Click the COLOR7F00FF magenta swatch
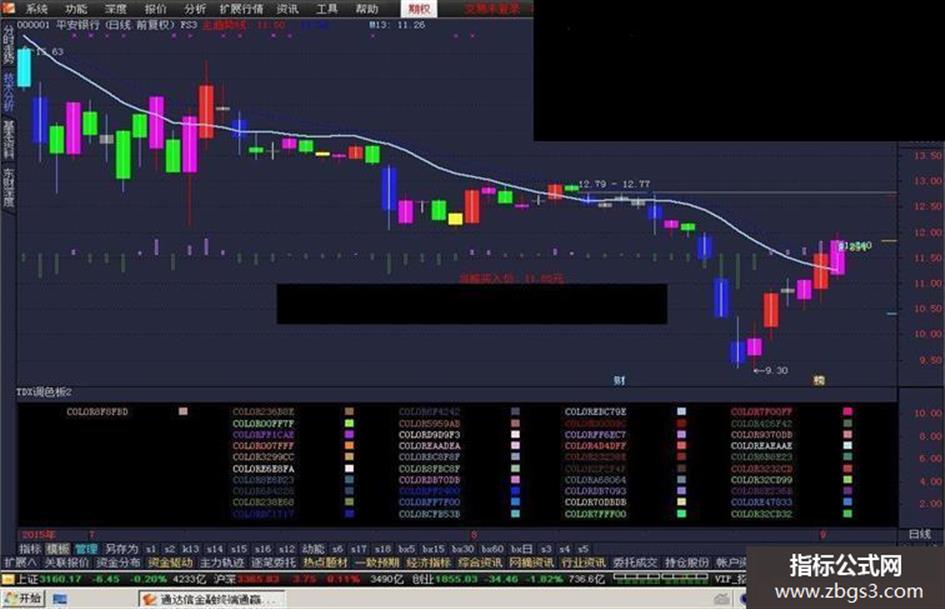 coord(847,412)
